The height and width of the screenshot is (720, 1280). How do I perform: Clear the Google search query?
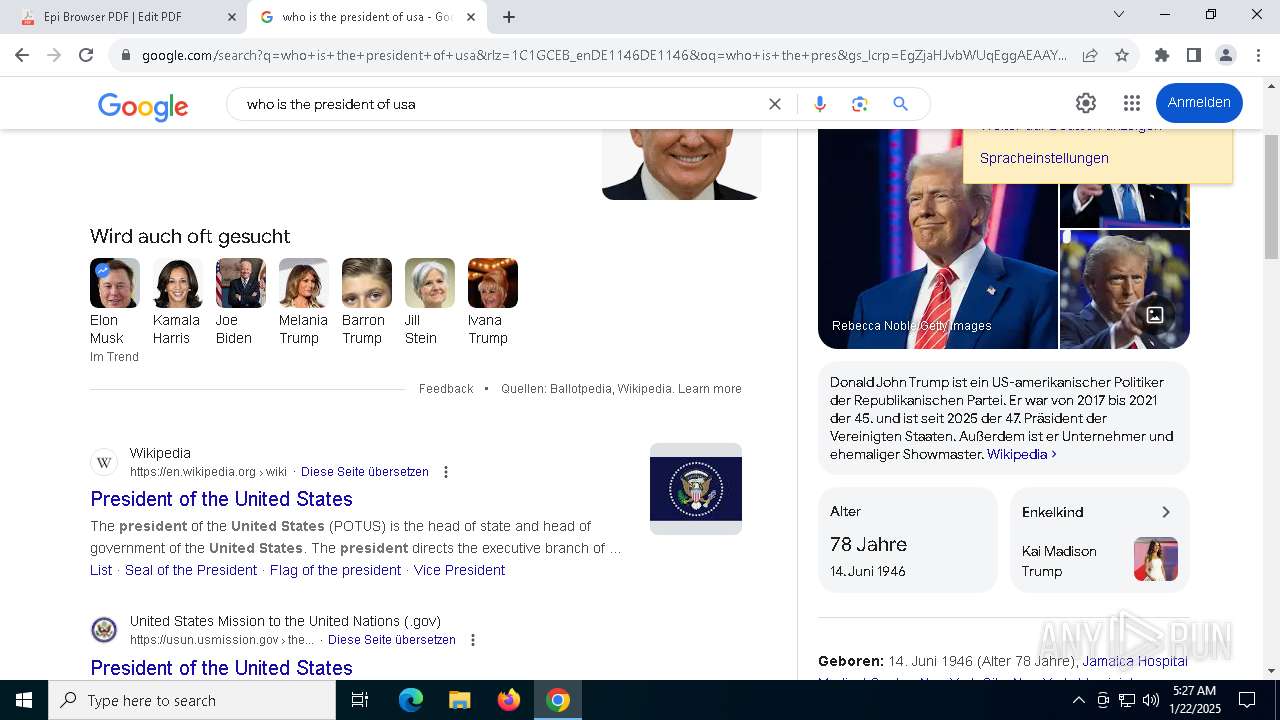(774, 104)
